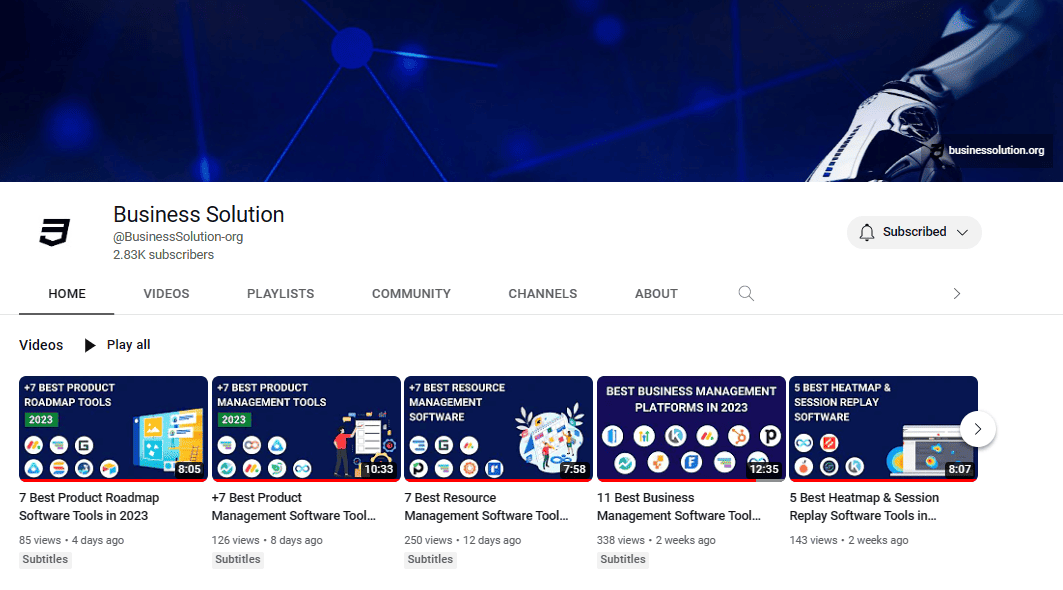
Task: Expand the Subscribed notification options chevron
Action: pos(962,231)
